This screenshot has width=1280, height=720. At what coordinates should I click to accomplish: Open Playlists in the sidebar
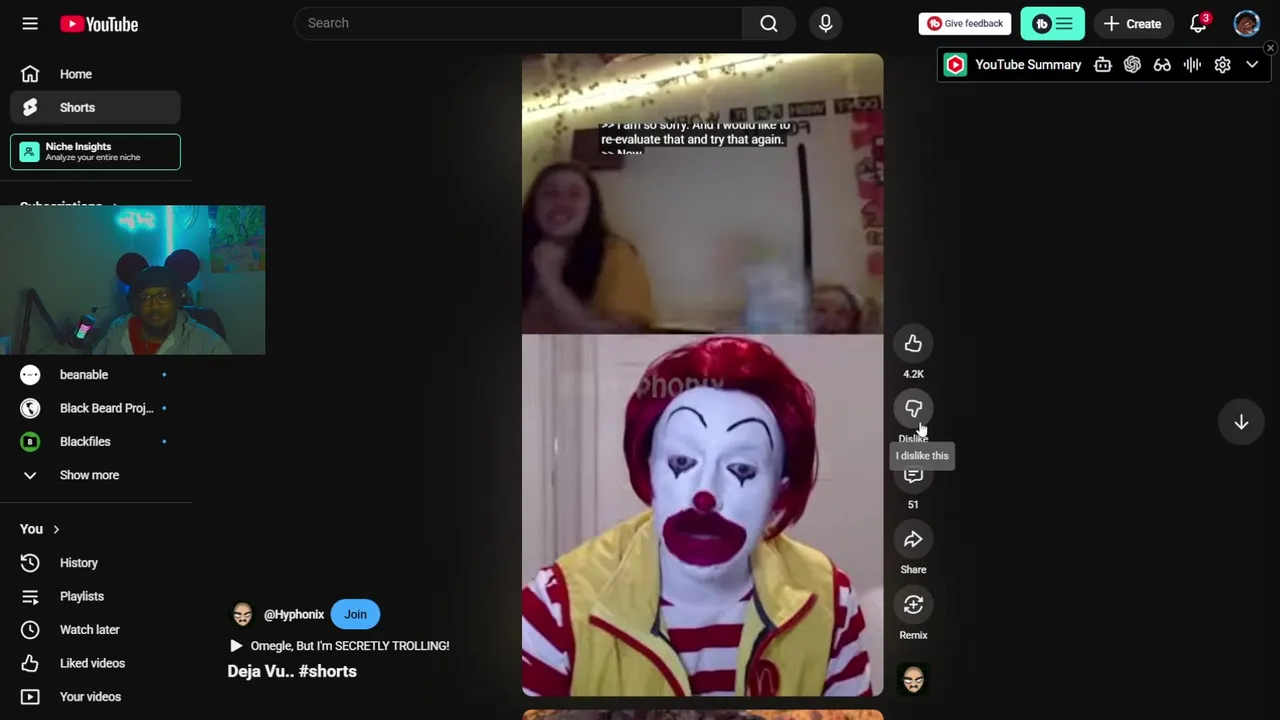[x=96, y=597]
